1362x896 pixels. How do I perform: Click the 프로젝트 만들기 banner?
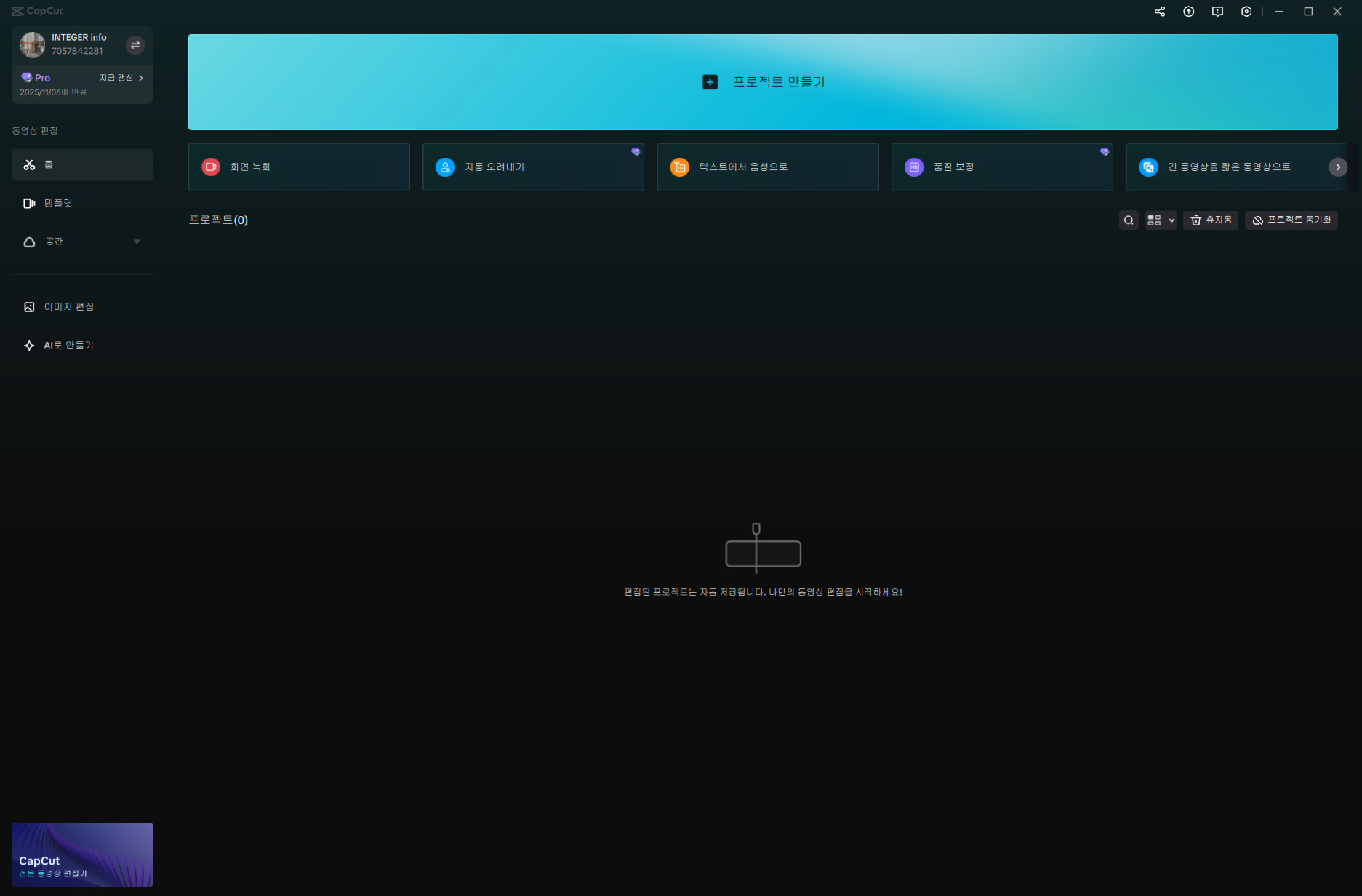[763, 82]
